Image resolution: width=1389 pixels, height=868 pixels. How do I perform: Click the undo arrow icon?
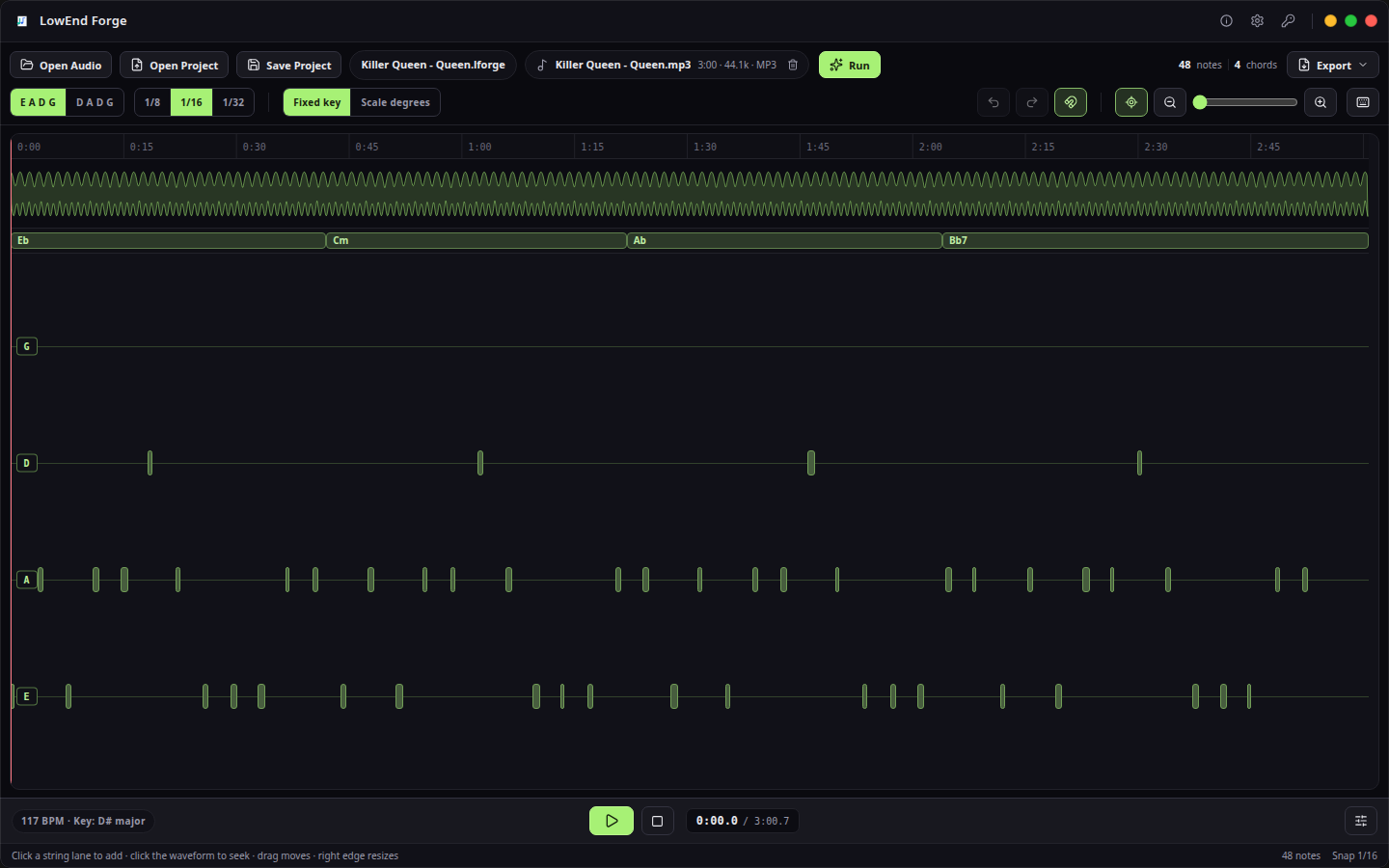click(994, 102)
